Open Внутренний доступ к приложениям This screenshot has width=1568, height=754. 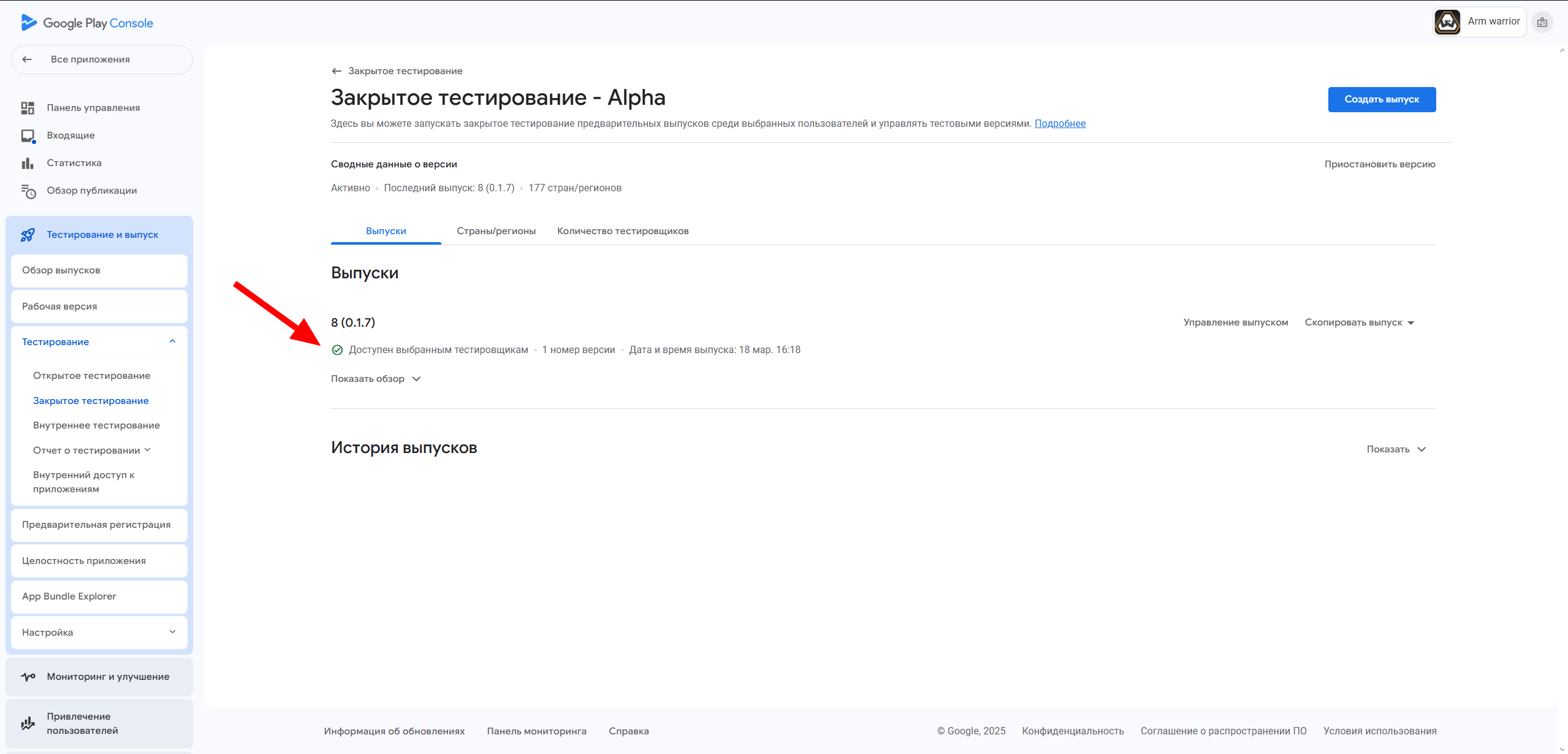pyautogui.click(x=84, y=482)
